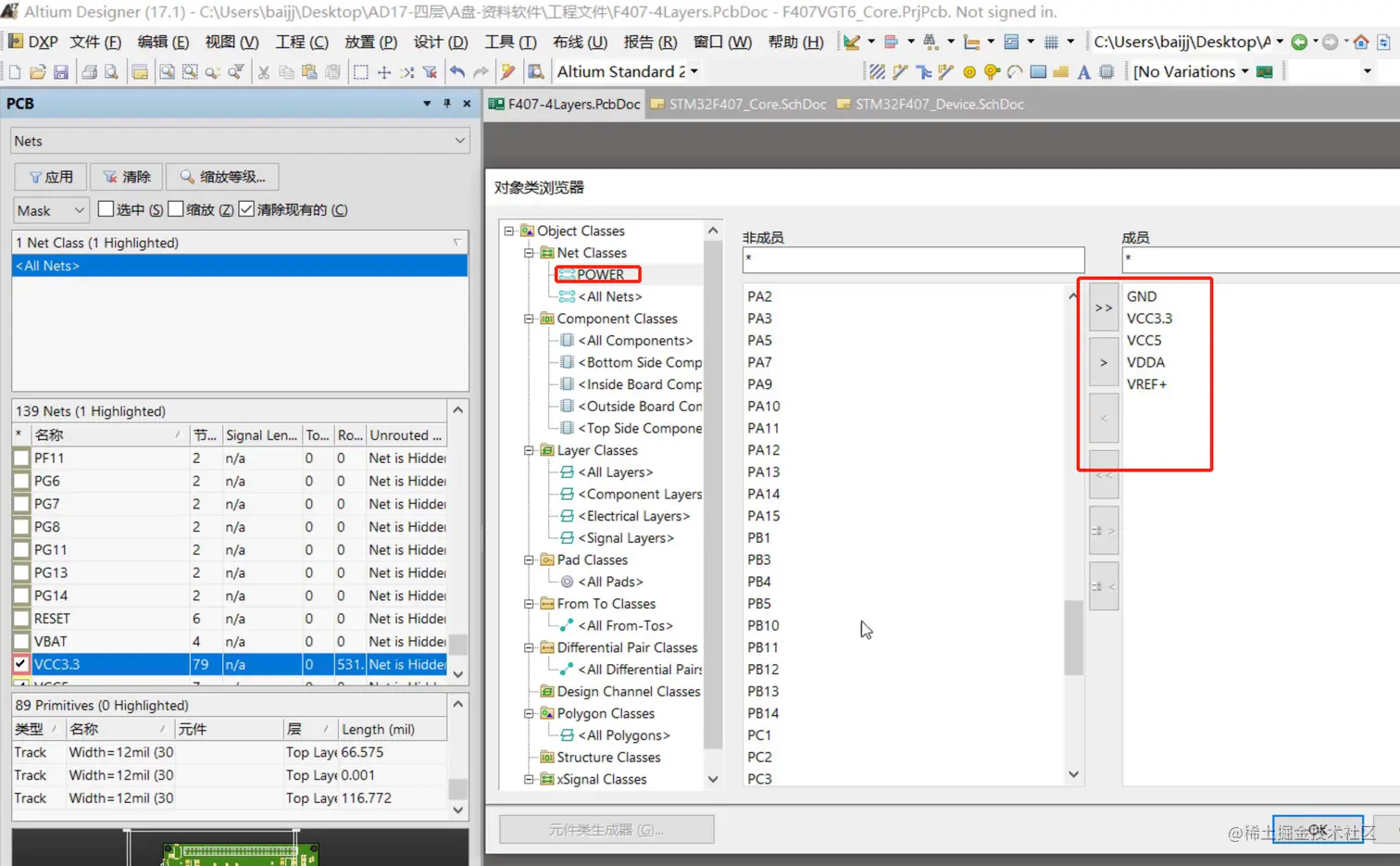Click the non-members list scrollbar thumb
Viewport: 1400px width, 866px height.
[x=1073, y=637]
